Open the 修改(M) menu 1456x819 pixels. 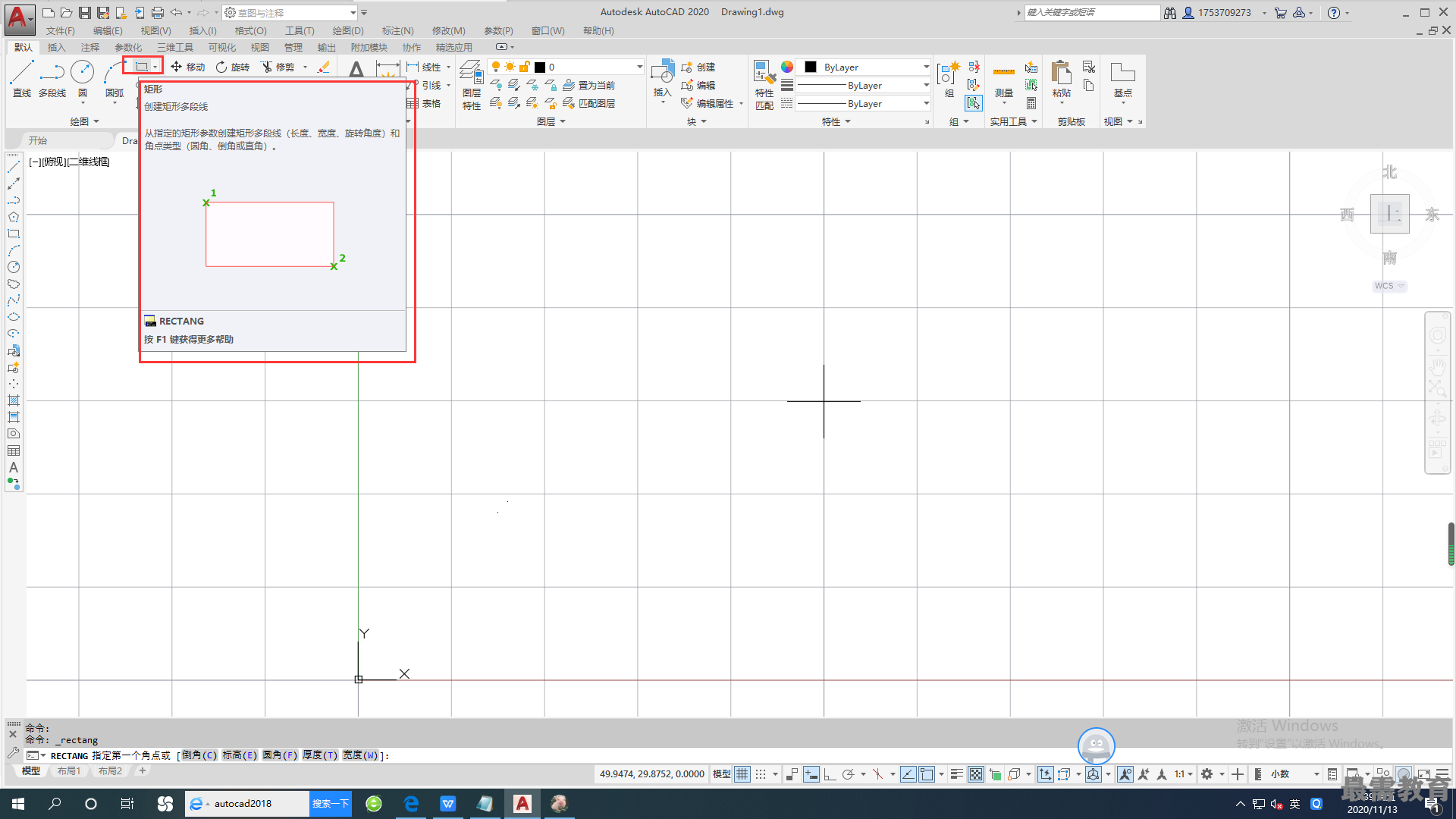[x=448, y=30]
